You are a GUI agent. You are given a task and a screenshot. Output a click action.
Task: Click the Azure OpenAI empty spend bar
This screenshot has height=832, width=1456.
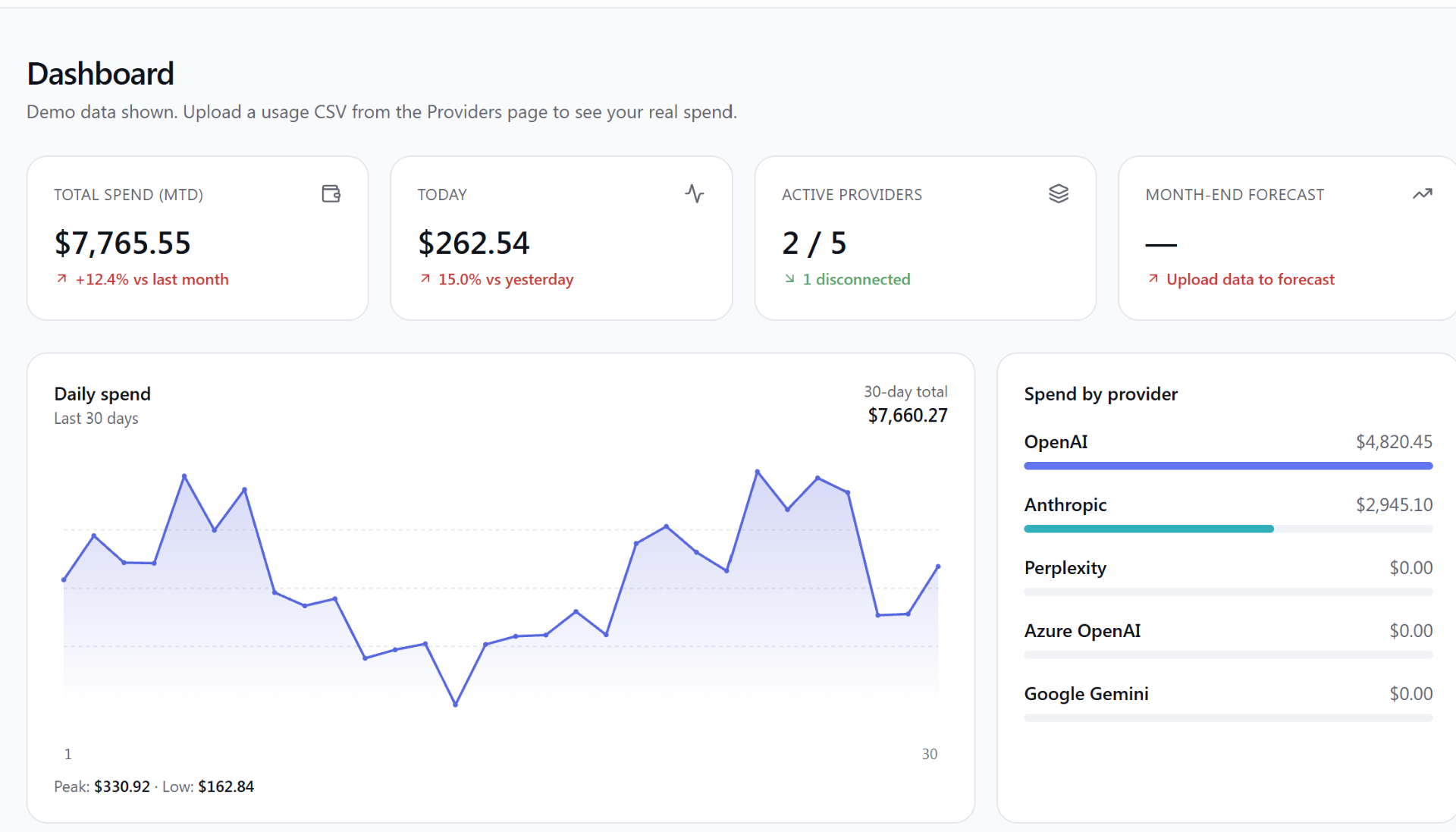(1228, 655)
